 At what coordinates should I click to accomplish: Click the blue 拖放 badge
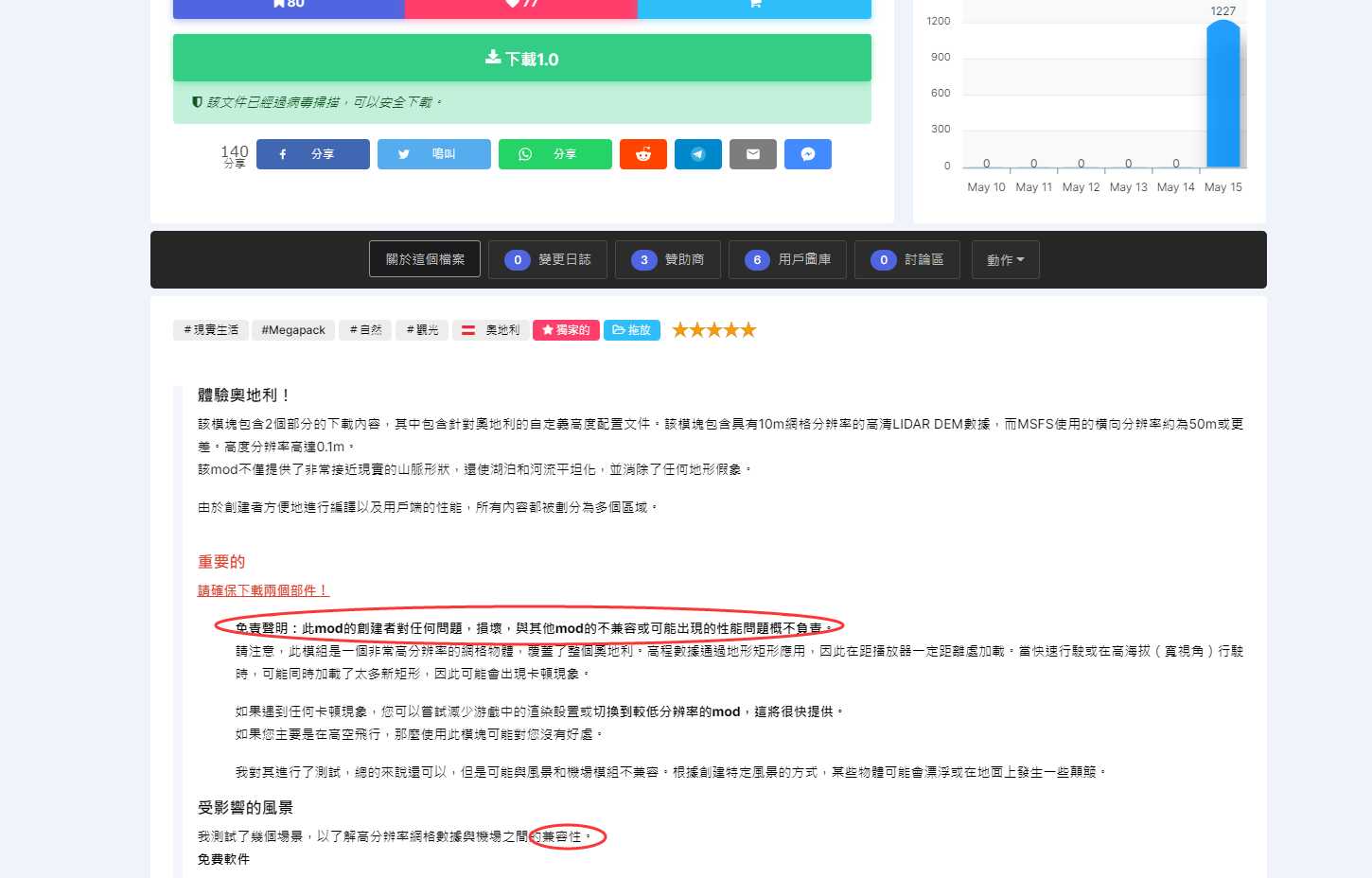click(x=632, y=330)
